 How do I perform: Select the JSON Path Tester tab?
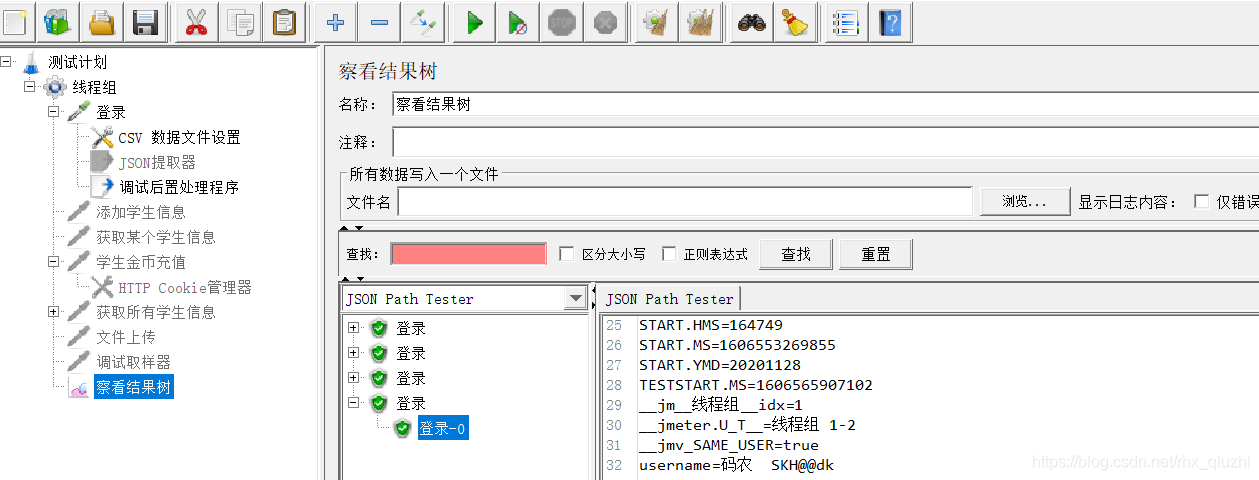click(x=669, y=299)
